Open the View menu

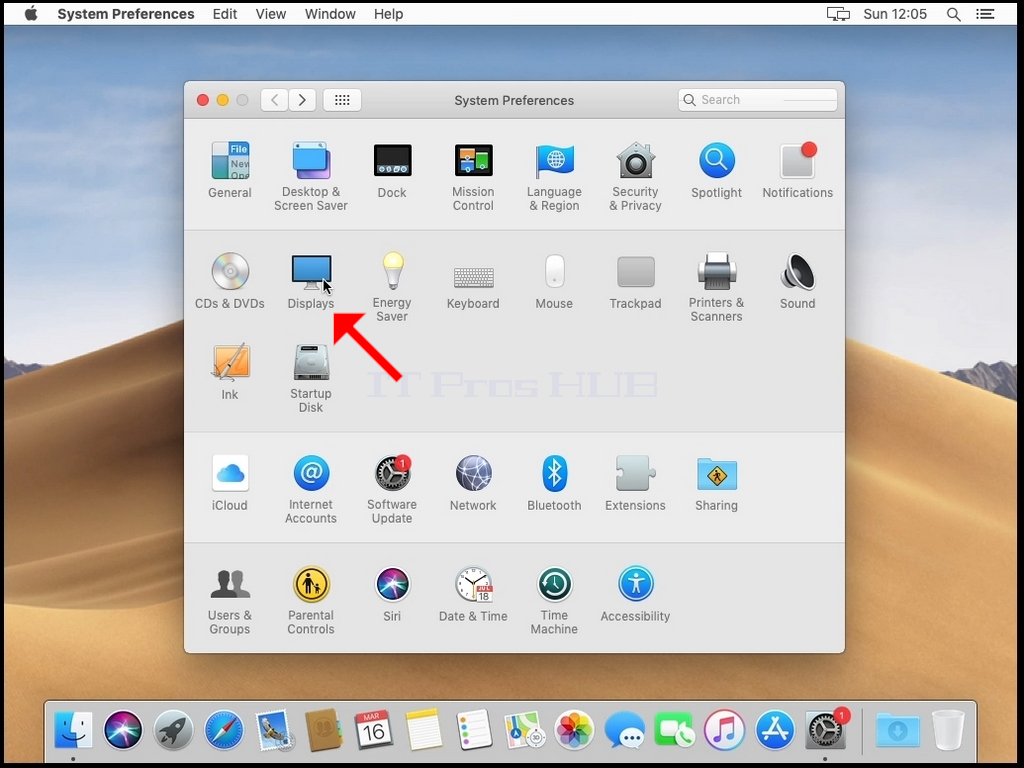(270, 14)
